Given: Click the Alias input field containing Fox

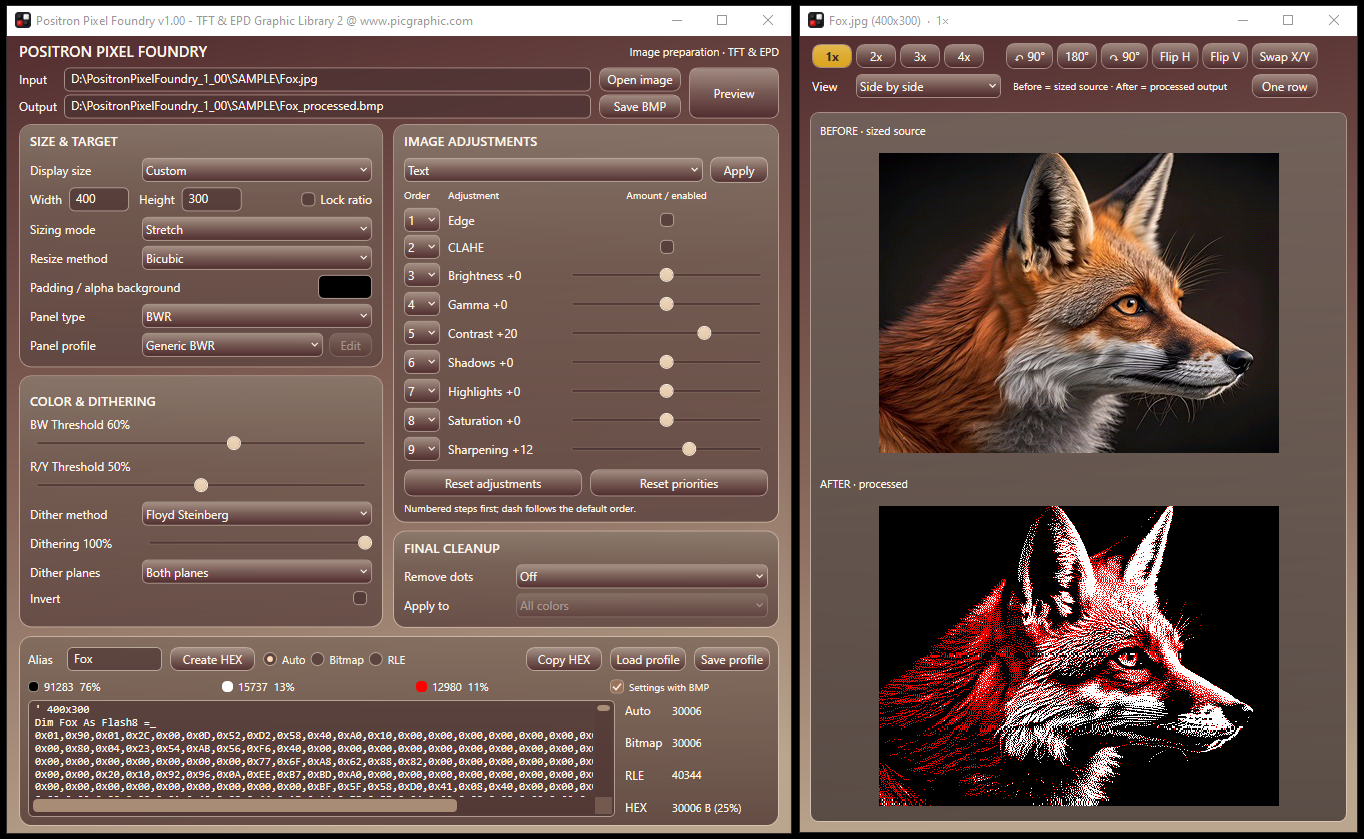Looking at the screenshot, I should pyautogui.click(x=115, y=659).
